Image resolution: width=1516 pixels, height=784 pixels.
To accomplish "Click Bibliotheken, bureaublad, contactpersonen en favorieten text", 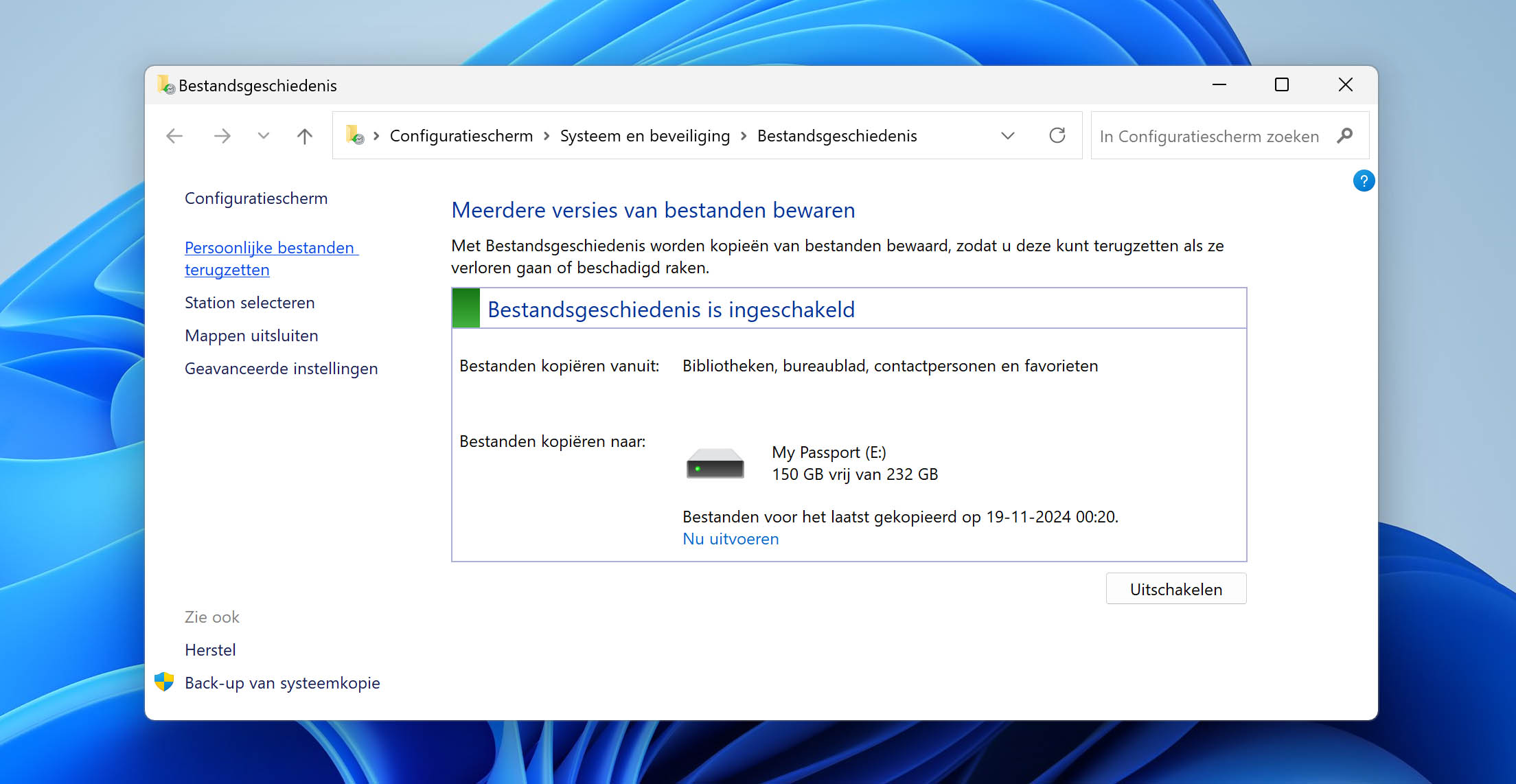I will click(x=890, y=366).
